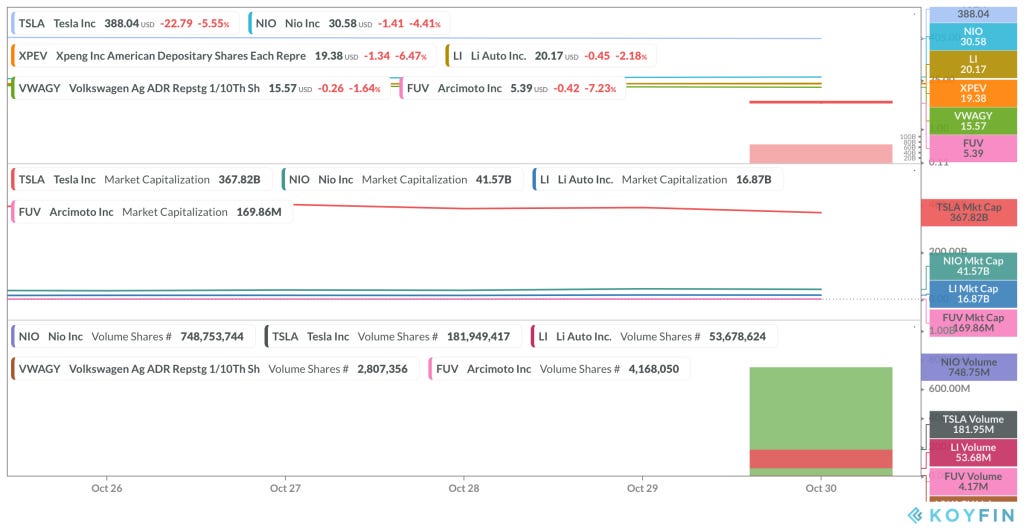Click the NIO 30.58 axis price tag

click(x=973, y=36)
